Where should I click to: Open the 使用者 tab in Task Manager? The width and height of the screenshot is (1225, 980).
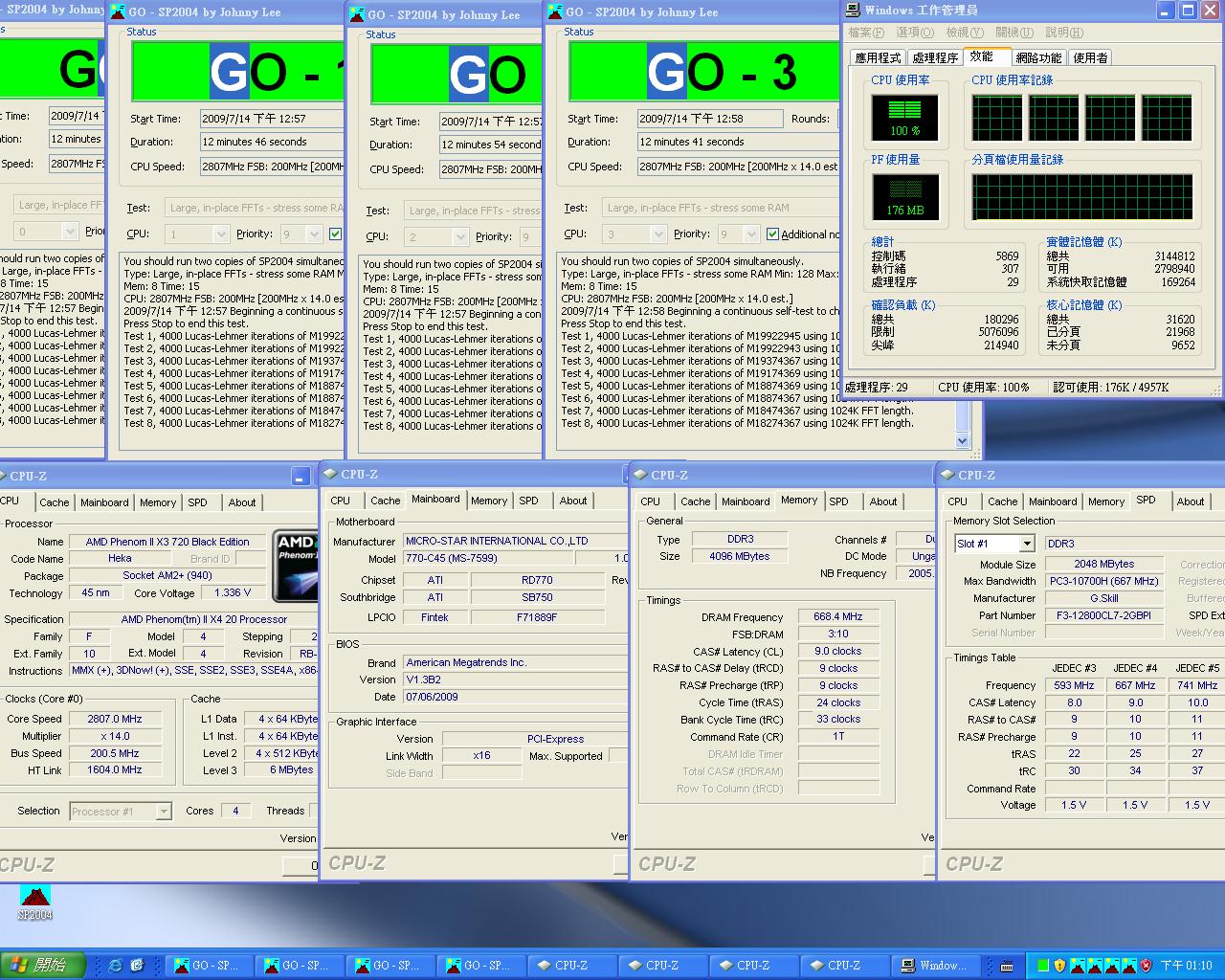click(x=1090, y=57)
